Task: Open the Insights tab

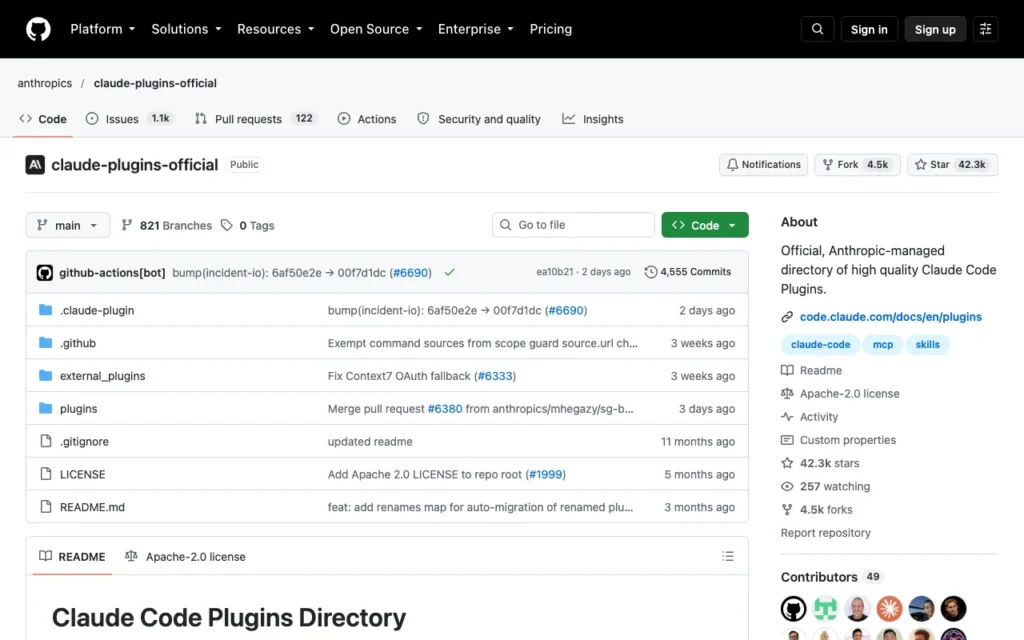Action: [x=593, y=119]
